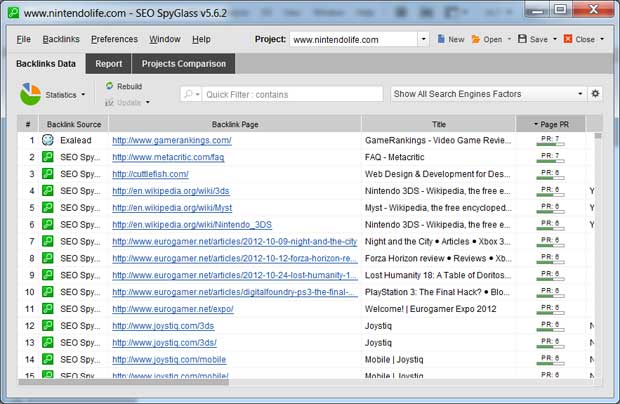The width and height of the screenshot is (620, 404).
Task: Open the cuttlefish.com backlink
Action: [150, 174]
